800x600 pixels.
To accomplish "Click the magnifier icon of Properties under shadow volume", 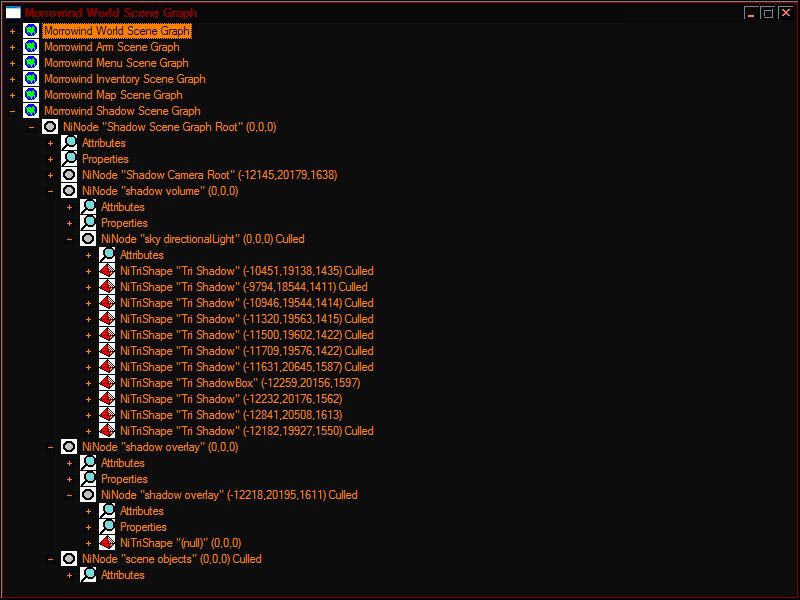I will pos(88,223).
